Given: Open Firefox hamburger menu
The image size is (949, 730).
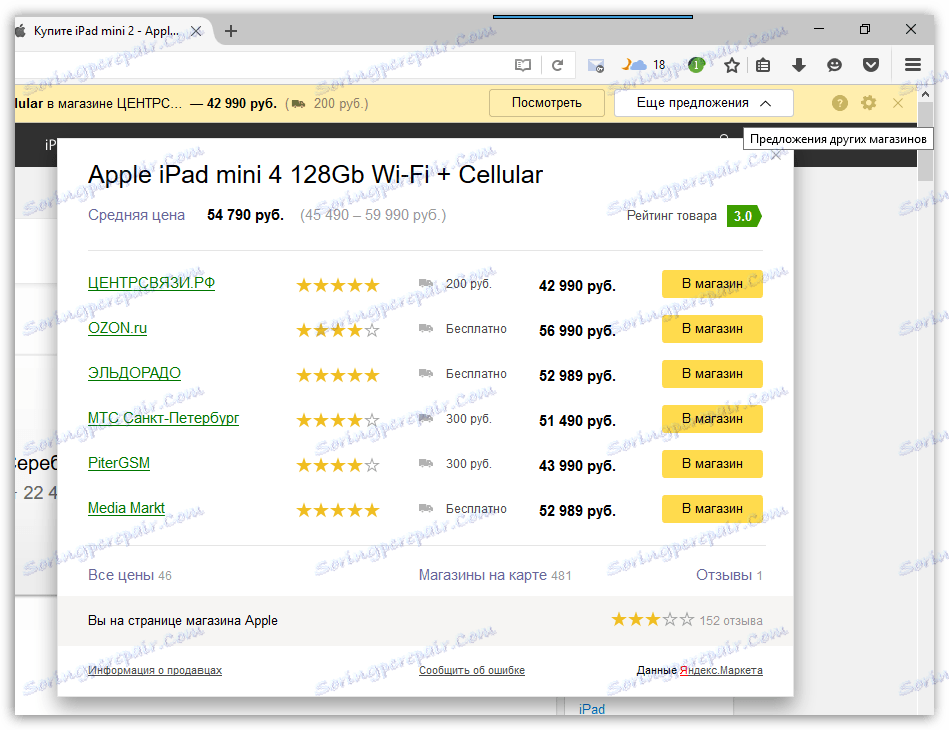Looking at the screenshot, I should (913, 65).
